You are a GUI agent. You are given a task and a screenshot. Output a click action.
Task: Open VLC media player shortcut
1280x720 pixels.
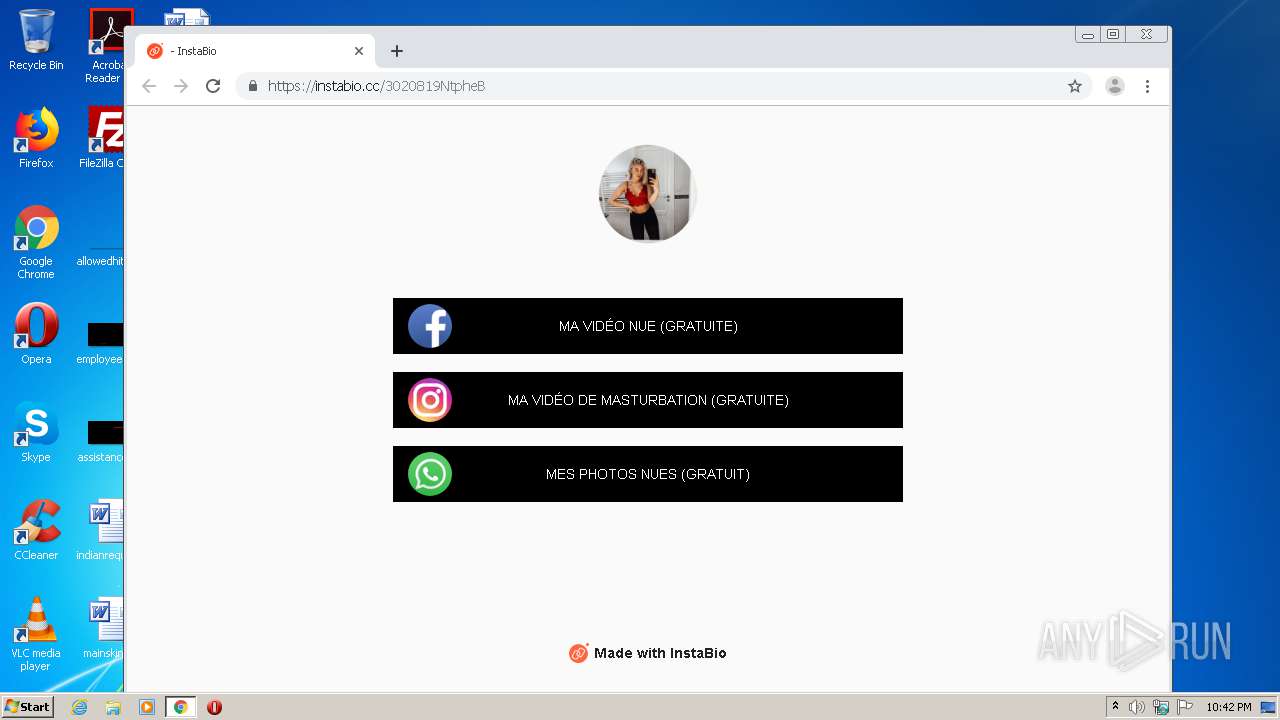pyautogui.click(x=36, y=634)
